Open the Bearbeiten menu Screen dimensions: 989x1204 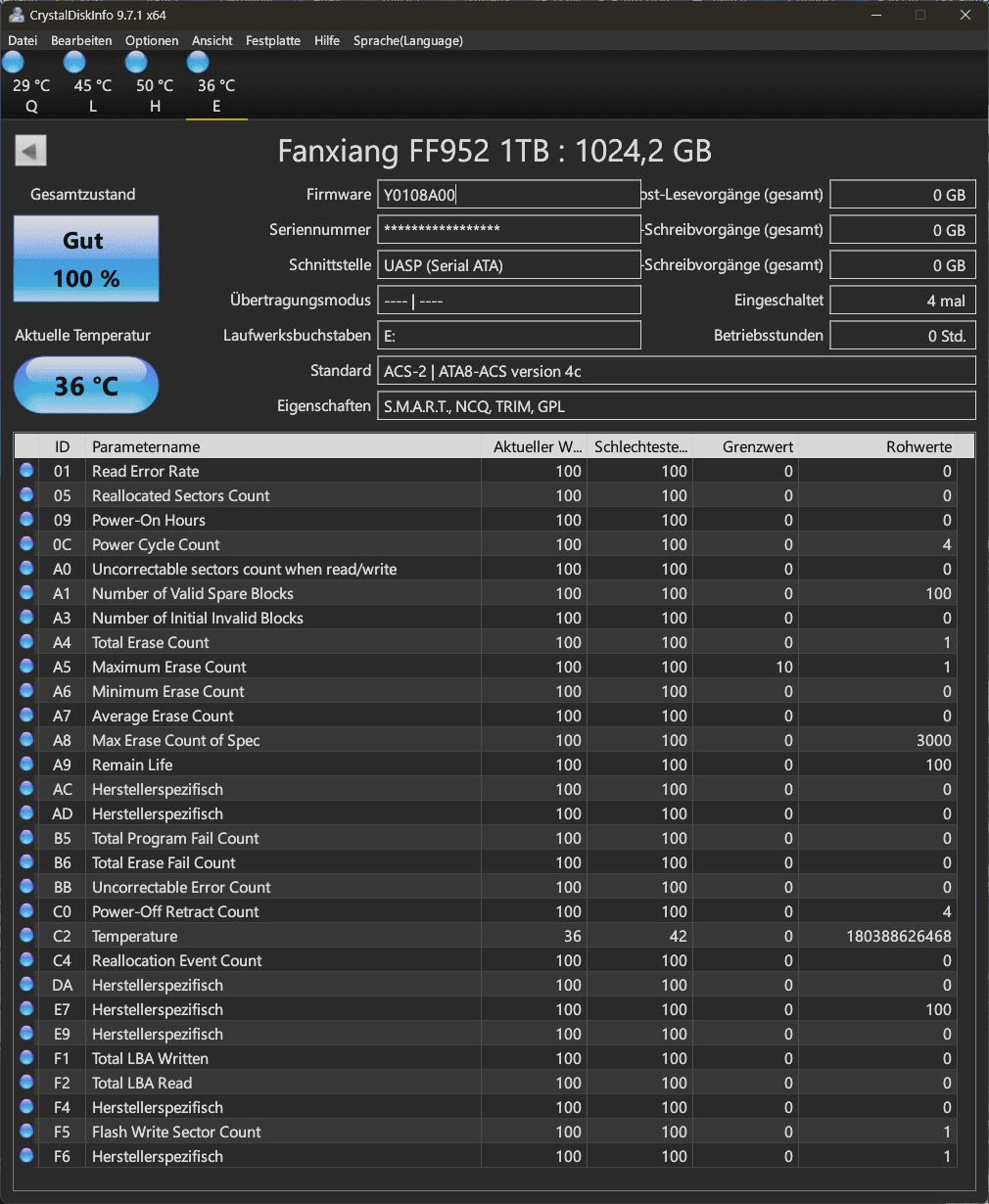point(81,40)
